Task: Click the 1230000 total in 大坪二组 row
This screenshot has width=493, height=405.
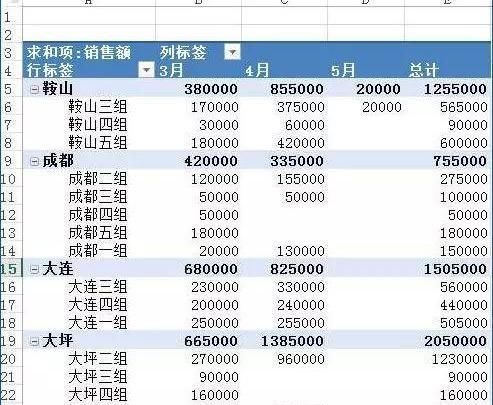Action: [460, 359]
